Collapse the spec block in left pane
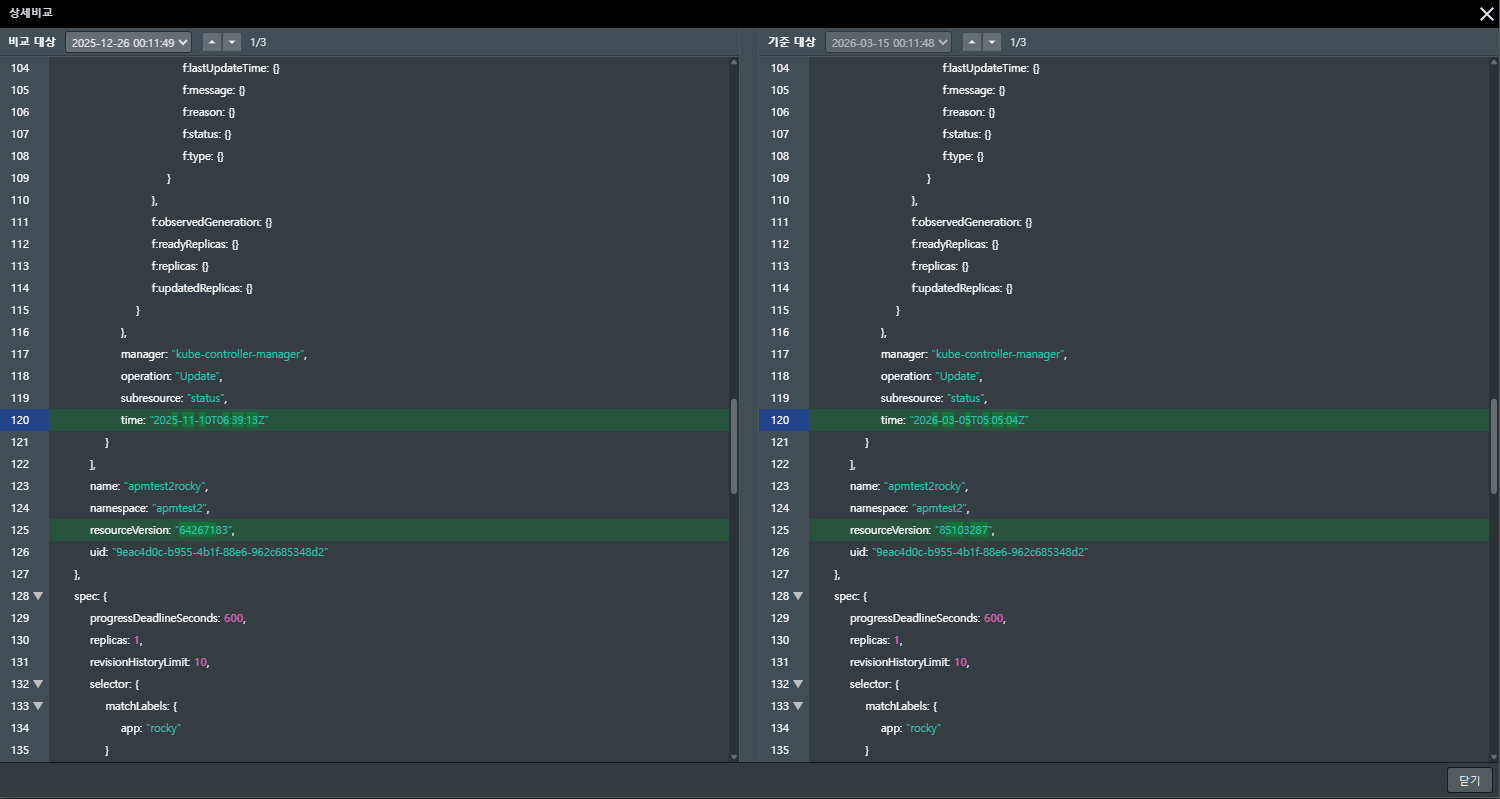Image resolution: width=1500 pixels, height=799 pixels. [x=38, y=596]
